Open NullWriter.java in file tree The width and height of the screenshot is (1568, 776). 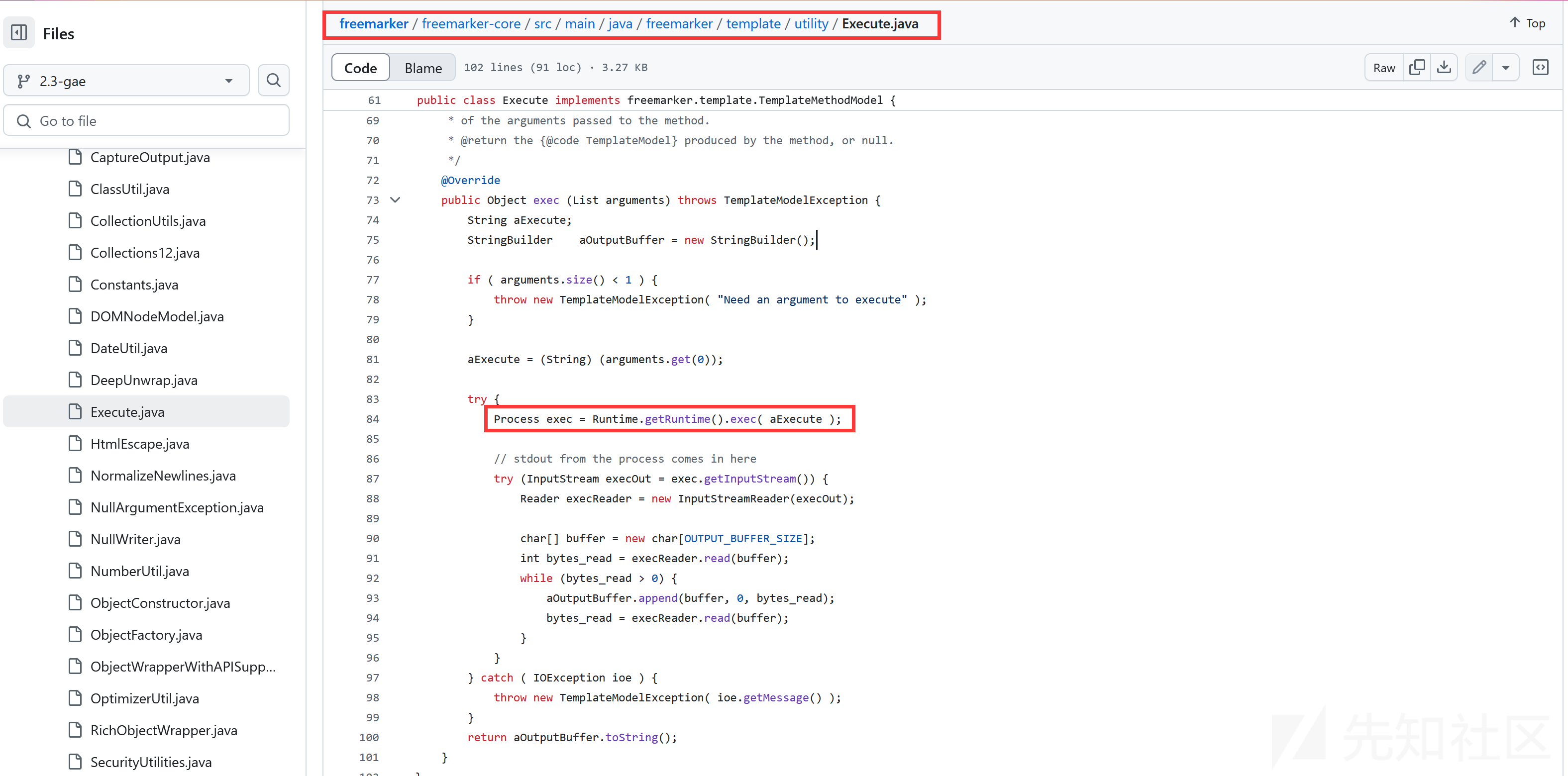tap(135, 539)
